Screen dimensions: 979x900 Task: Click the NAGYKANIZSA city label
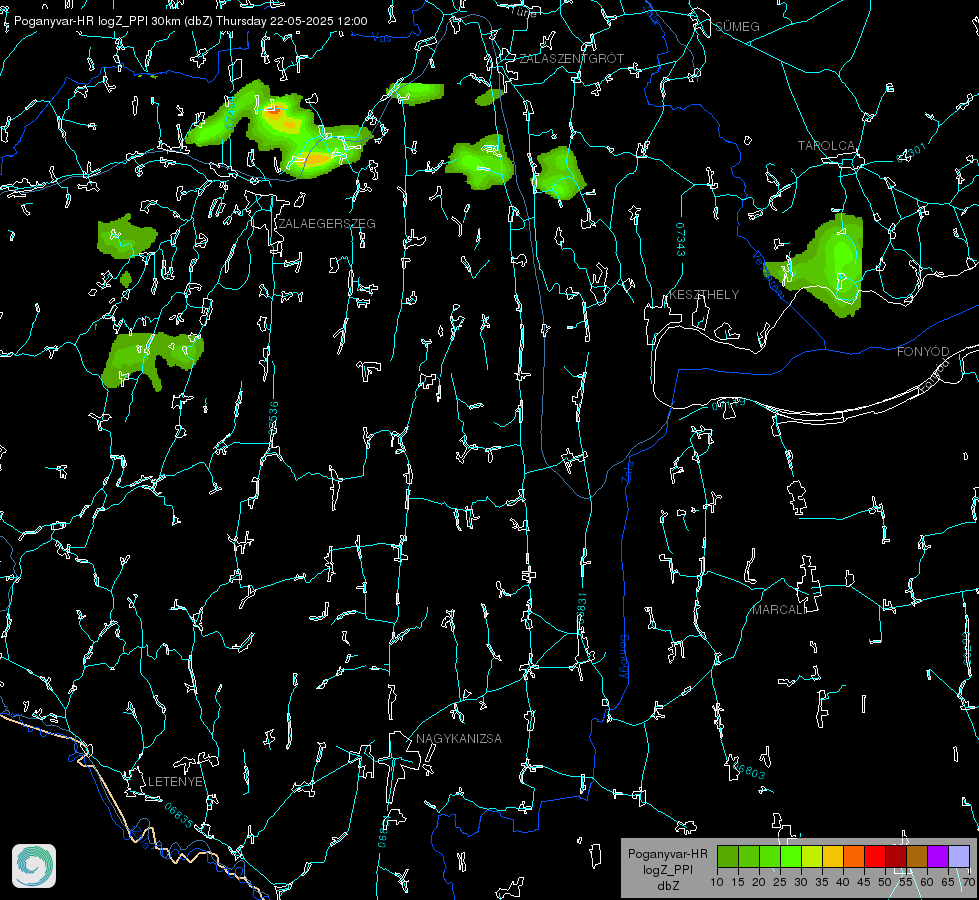coord(459,738)
